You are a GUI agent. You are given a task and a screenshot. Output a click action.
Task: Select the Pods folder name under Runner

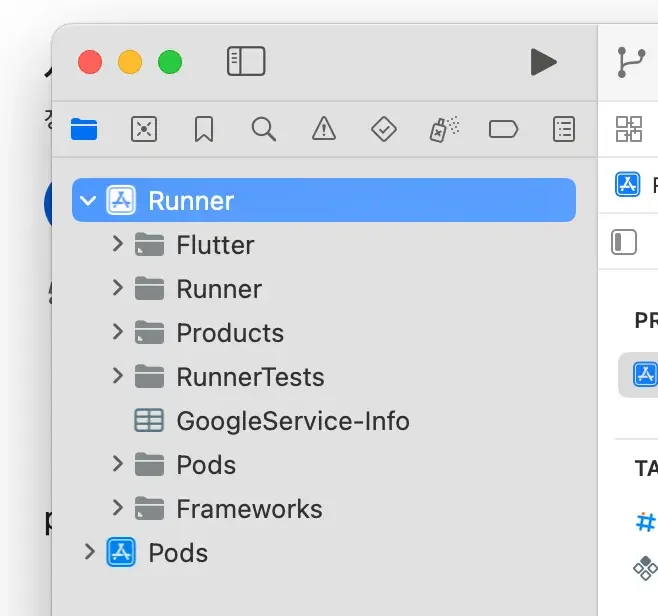point(206,465)
